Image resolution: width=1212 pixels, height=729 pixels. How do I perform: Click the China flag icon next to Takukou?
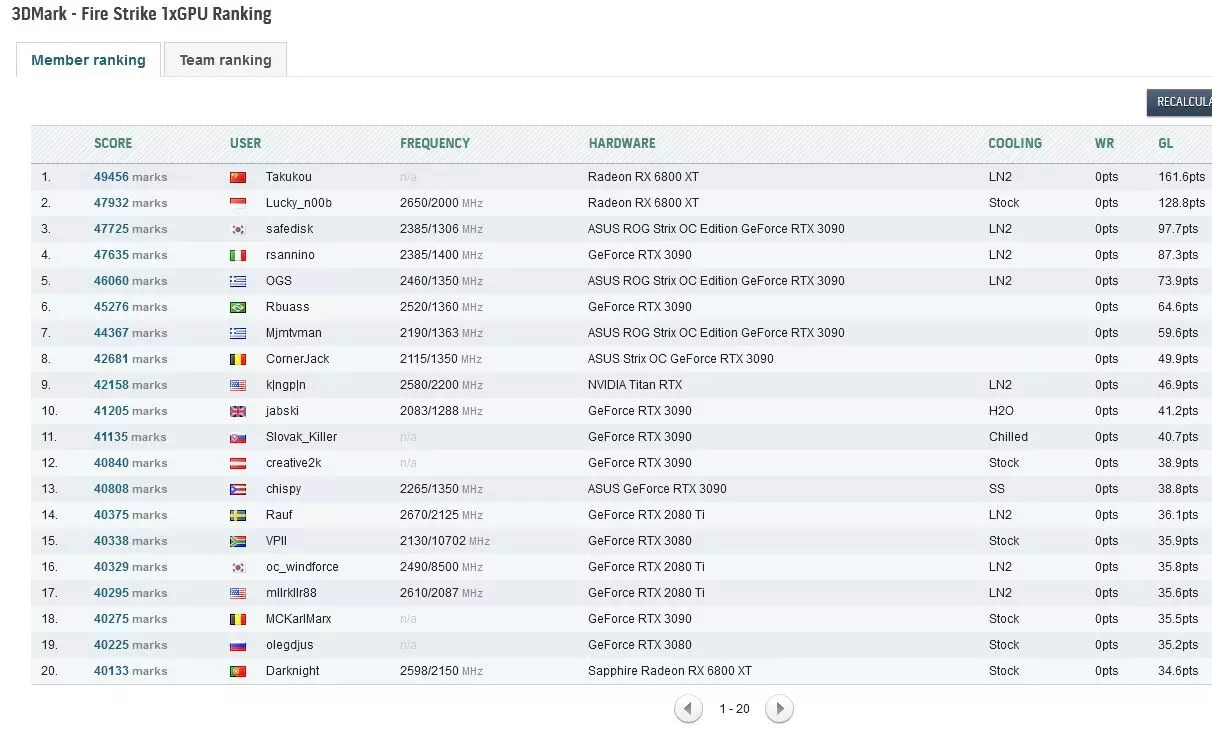coord(237,177)
